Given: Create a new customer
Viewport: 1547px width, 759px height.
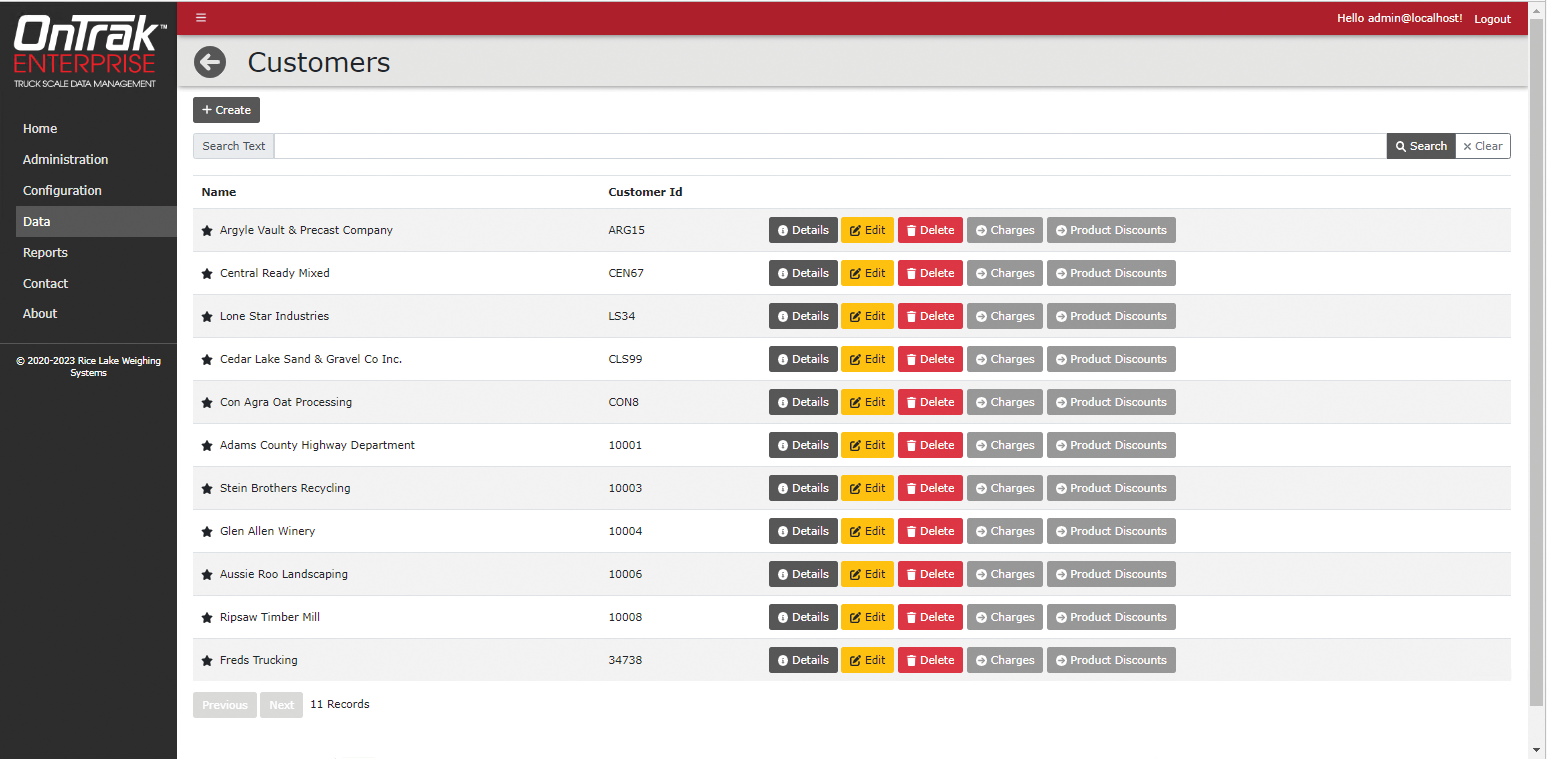Looking at the screenshot, I should pos(226,110).
